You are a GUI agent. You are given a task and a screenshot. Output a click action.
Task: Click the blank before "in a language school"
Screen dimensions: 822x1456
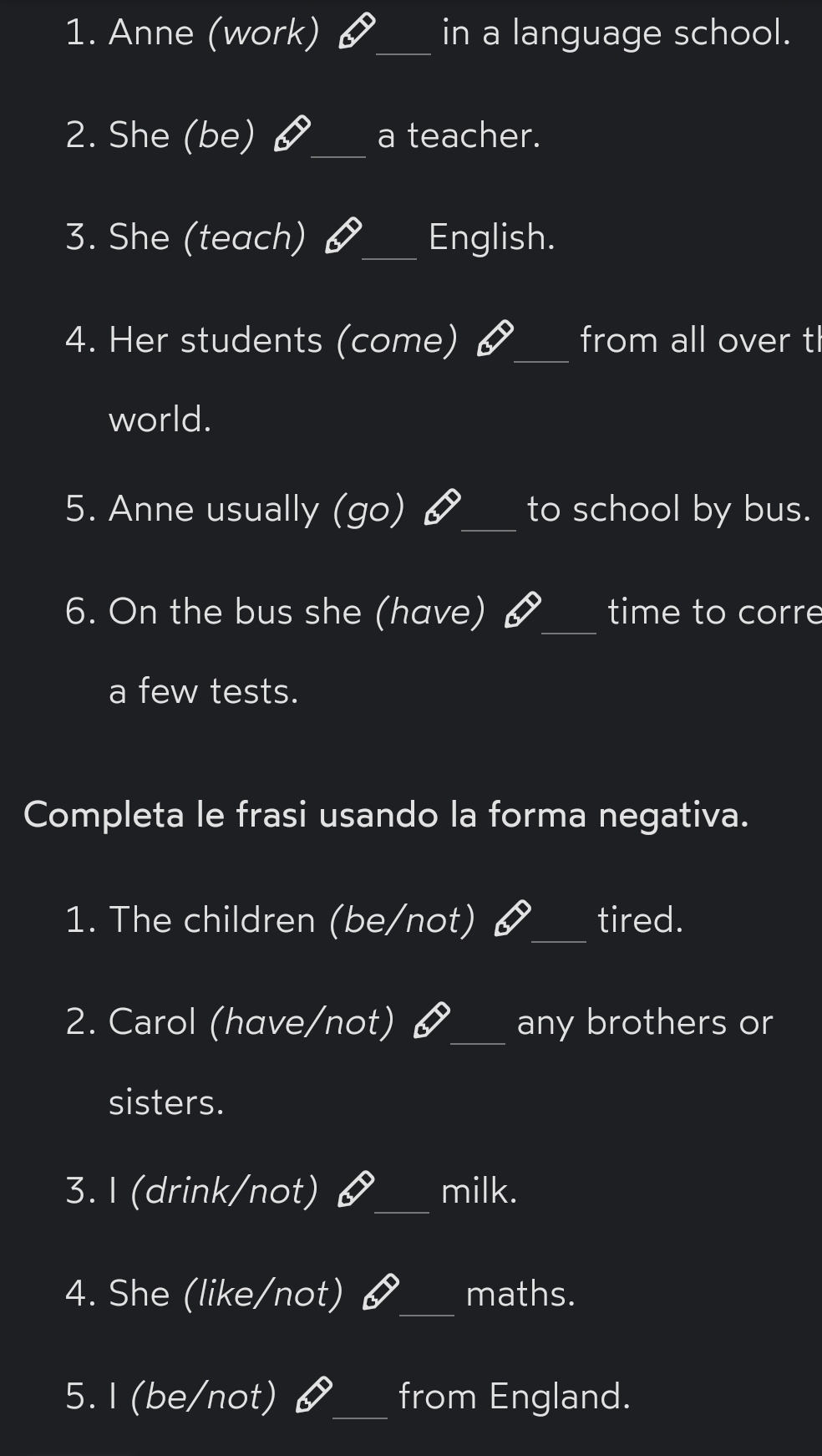[x=404, y=42]
